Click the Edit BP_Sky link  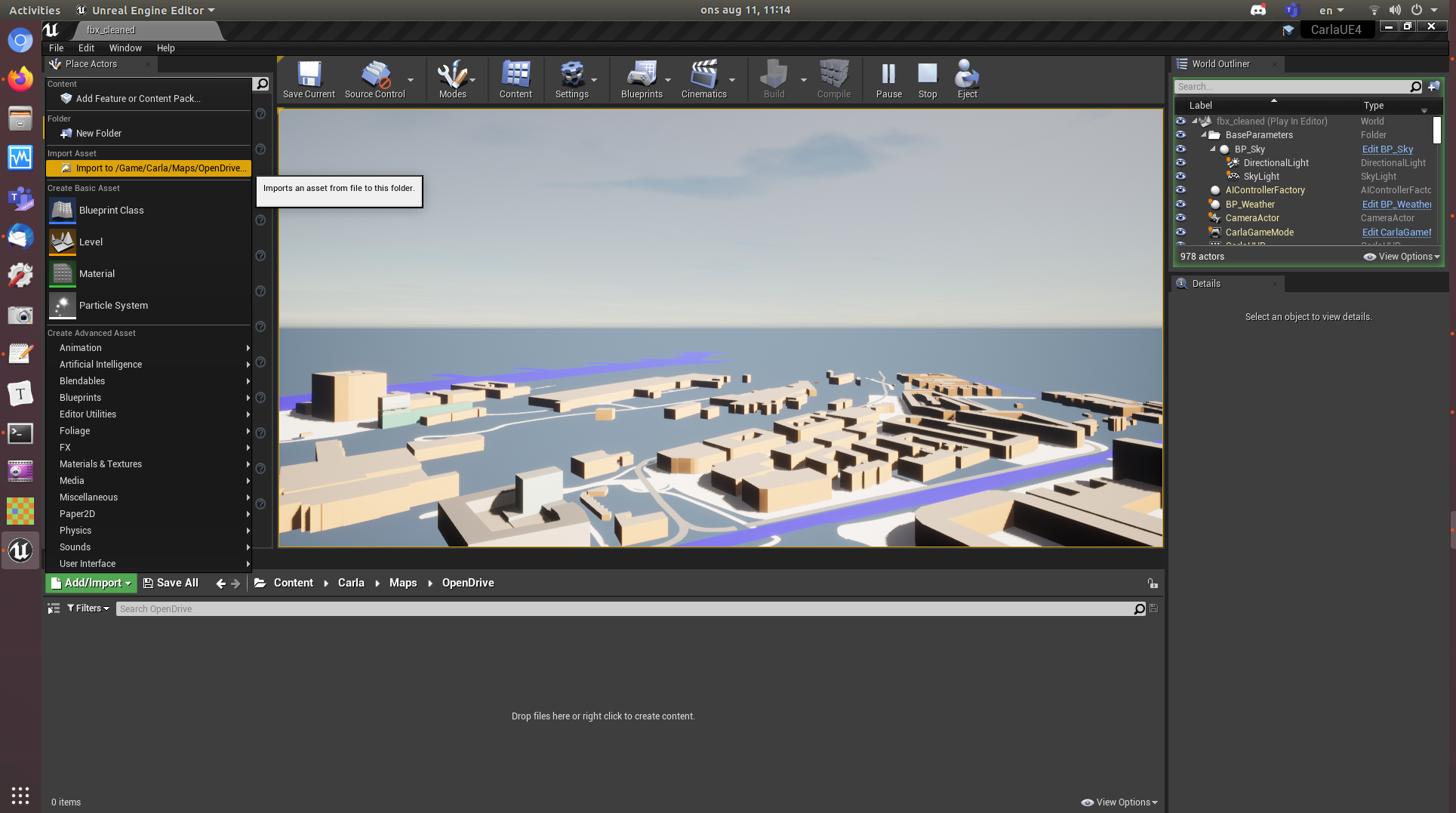click(1387, 149)
